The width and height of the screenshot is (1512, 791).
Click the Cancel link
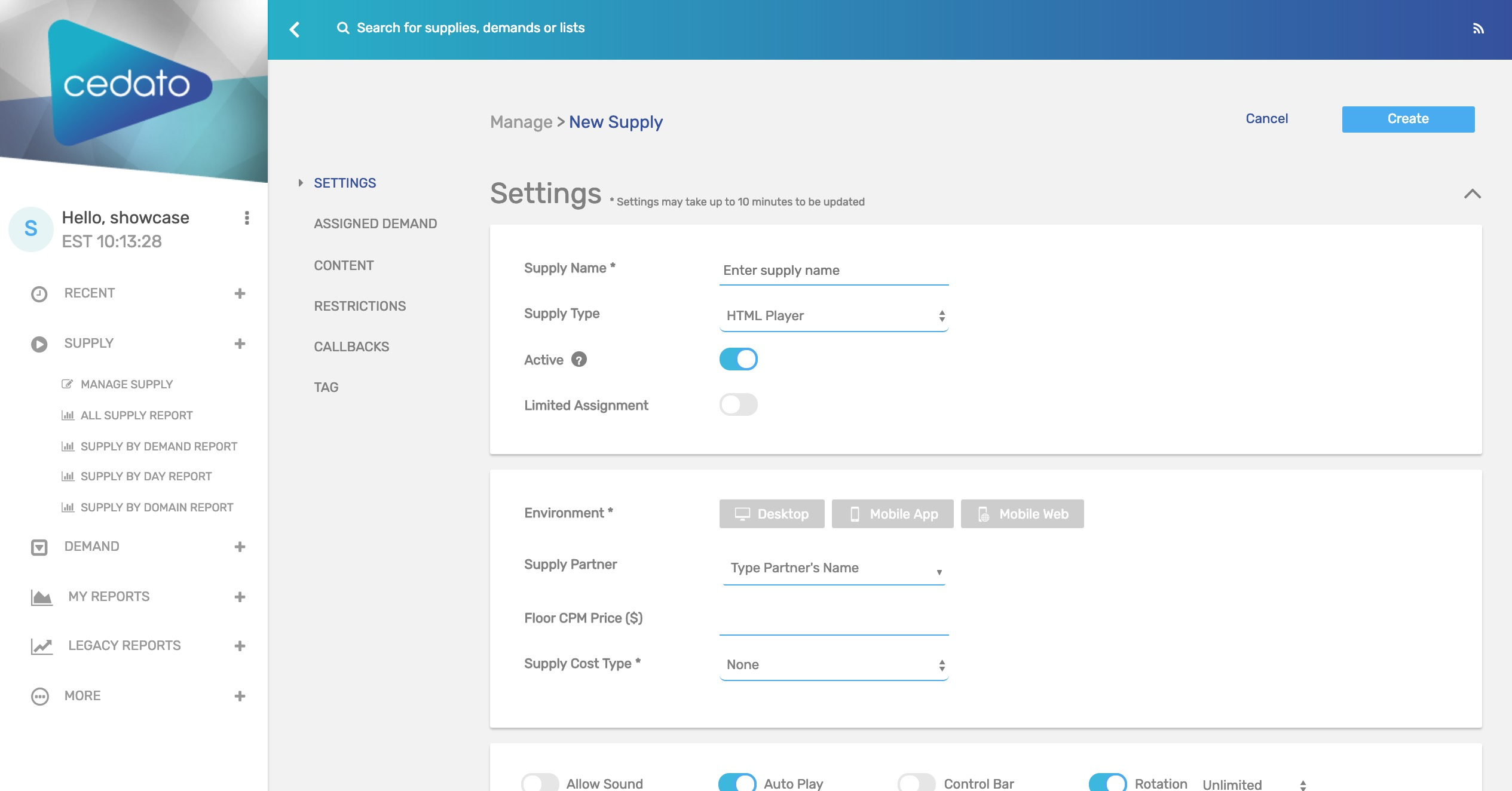click(1266, 118)
